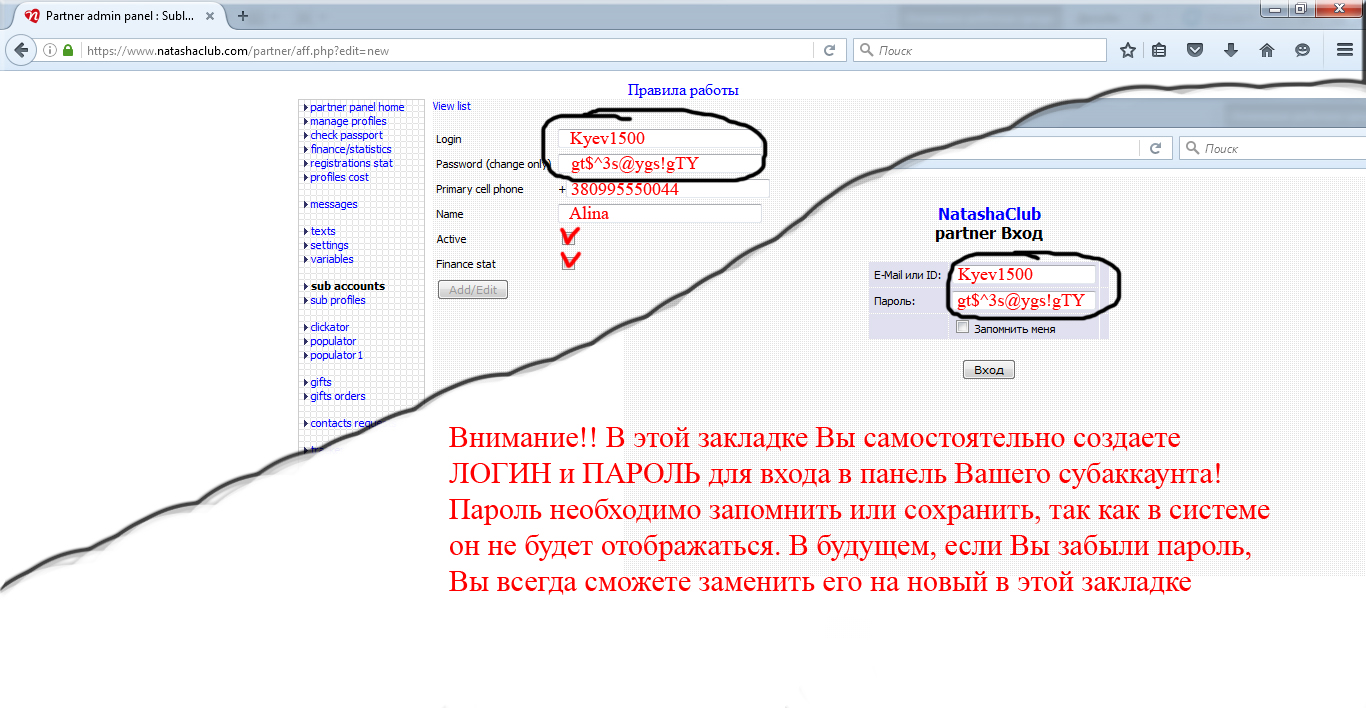Toggle the Active checkbox
Viewport: 1366px width, 708px height.
click(x=569, y=238)
